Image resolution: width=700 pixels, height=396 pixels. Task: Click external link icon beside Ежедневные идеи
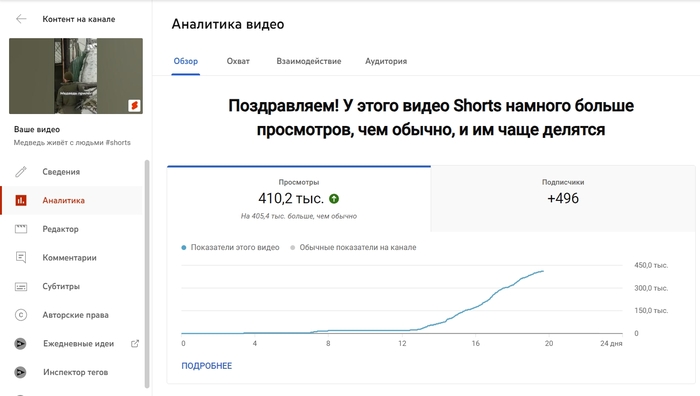[135, 343]
